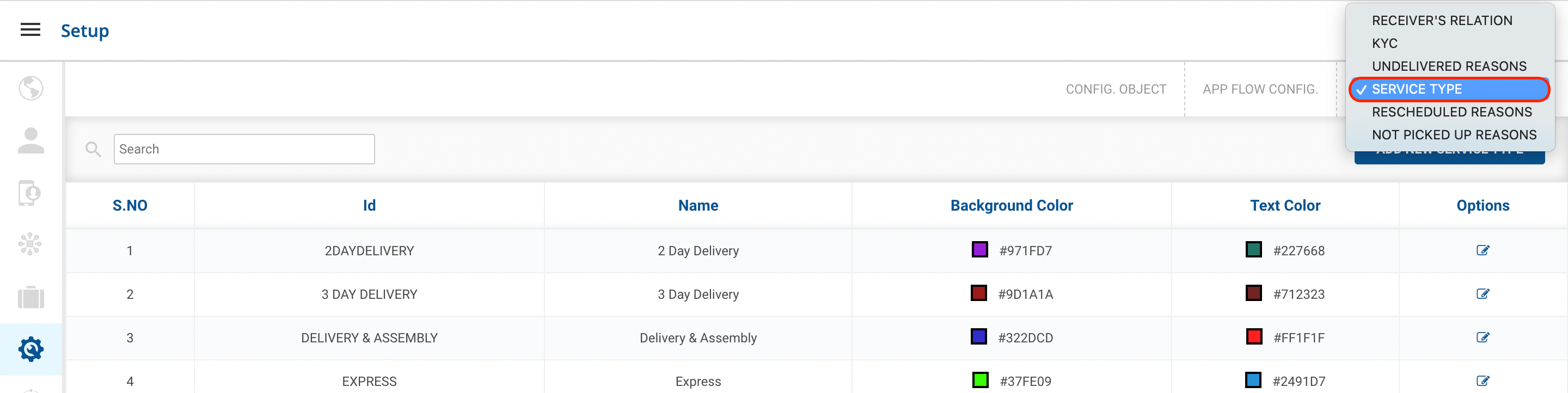Click the edit icon for Express row
The width and height of the screenshot is (1568, 393).
pyautogui.click(x=1482, y=381)
